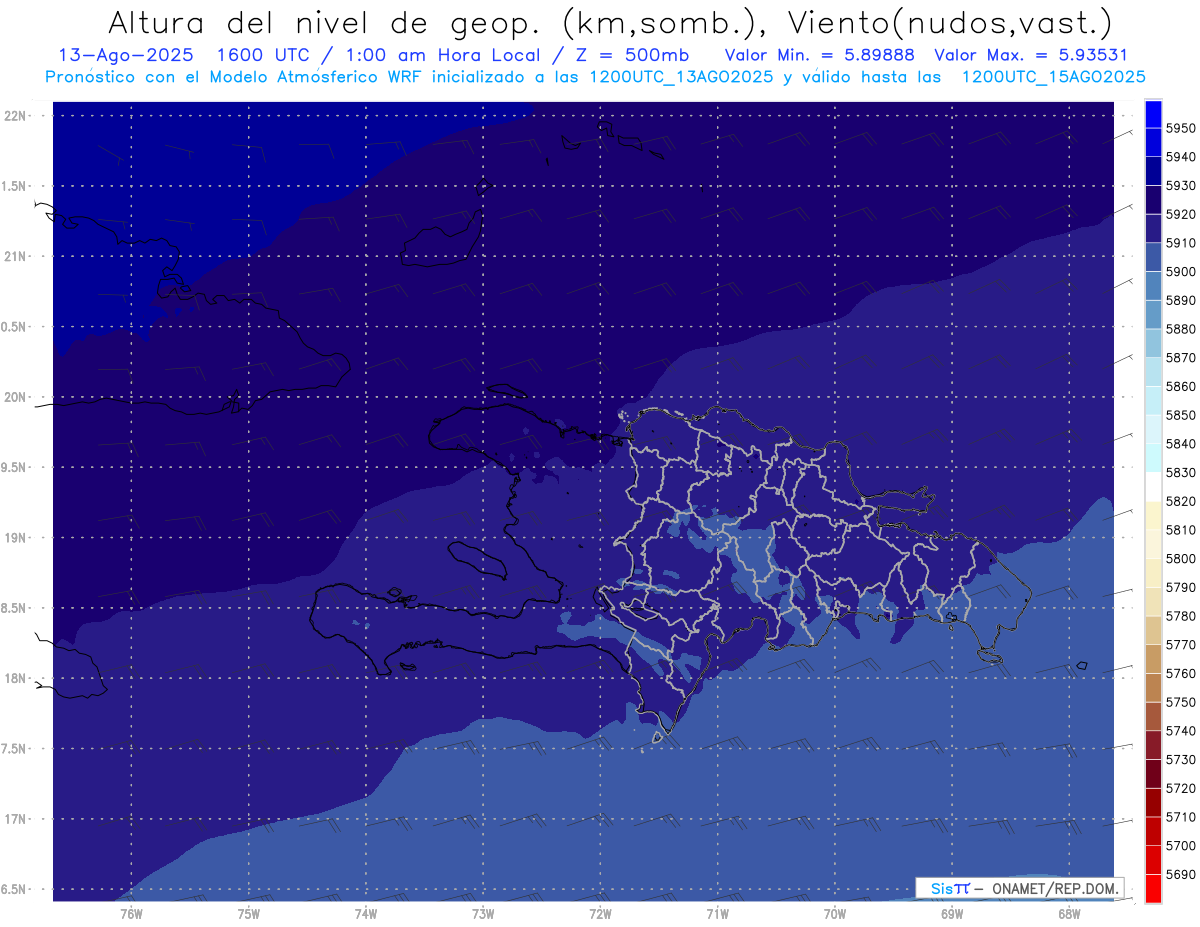Click the colorbar label '5760'
The height and width of the screenshot is (927, 1200).
pyautogui.click(x=1181, y=673)
